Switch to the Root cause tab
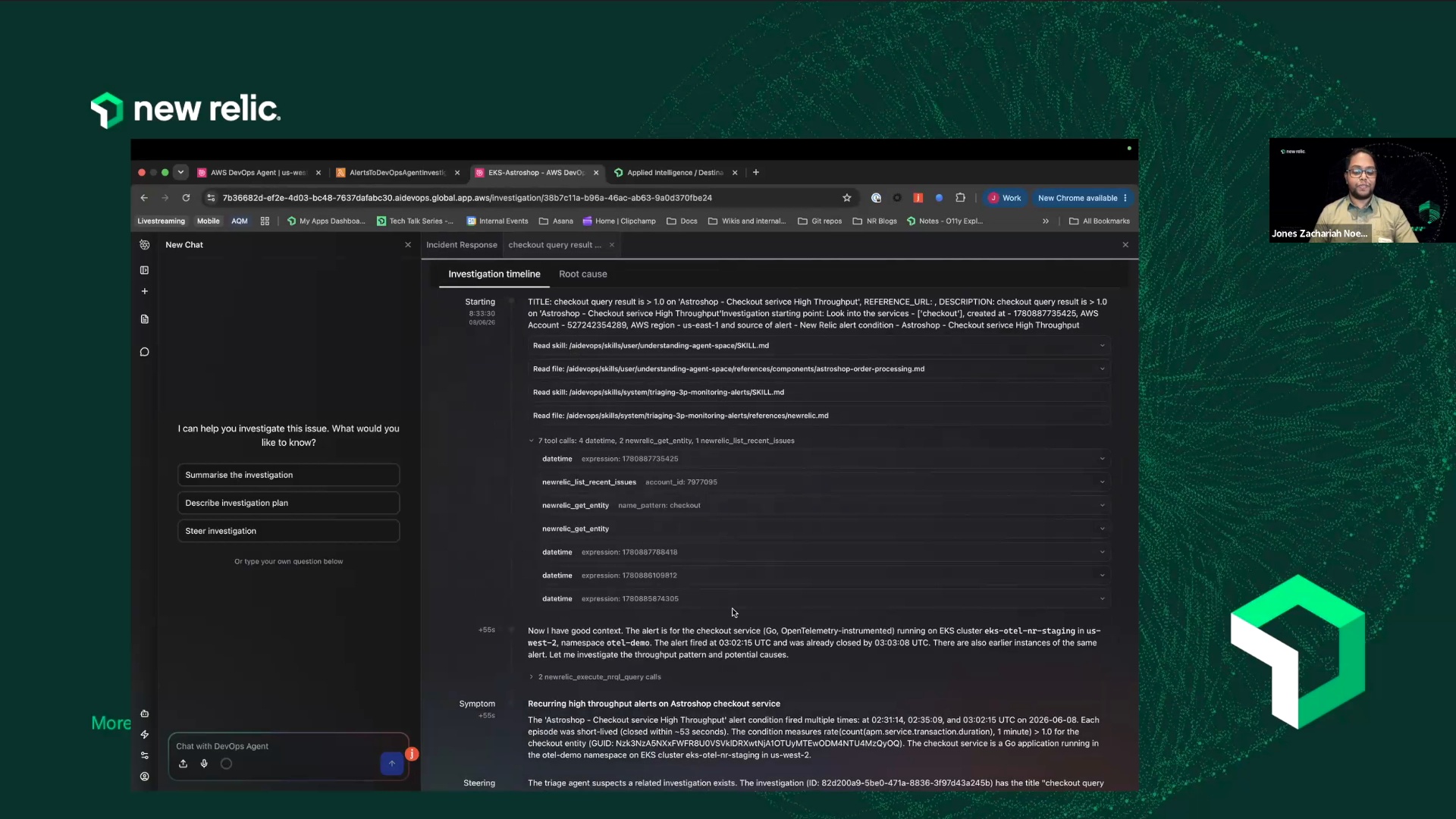 point(583,275)
